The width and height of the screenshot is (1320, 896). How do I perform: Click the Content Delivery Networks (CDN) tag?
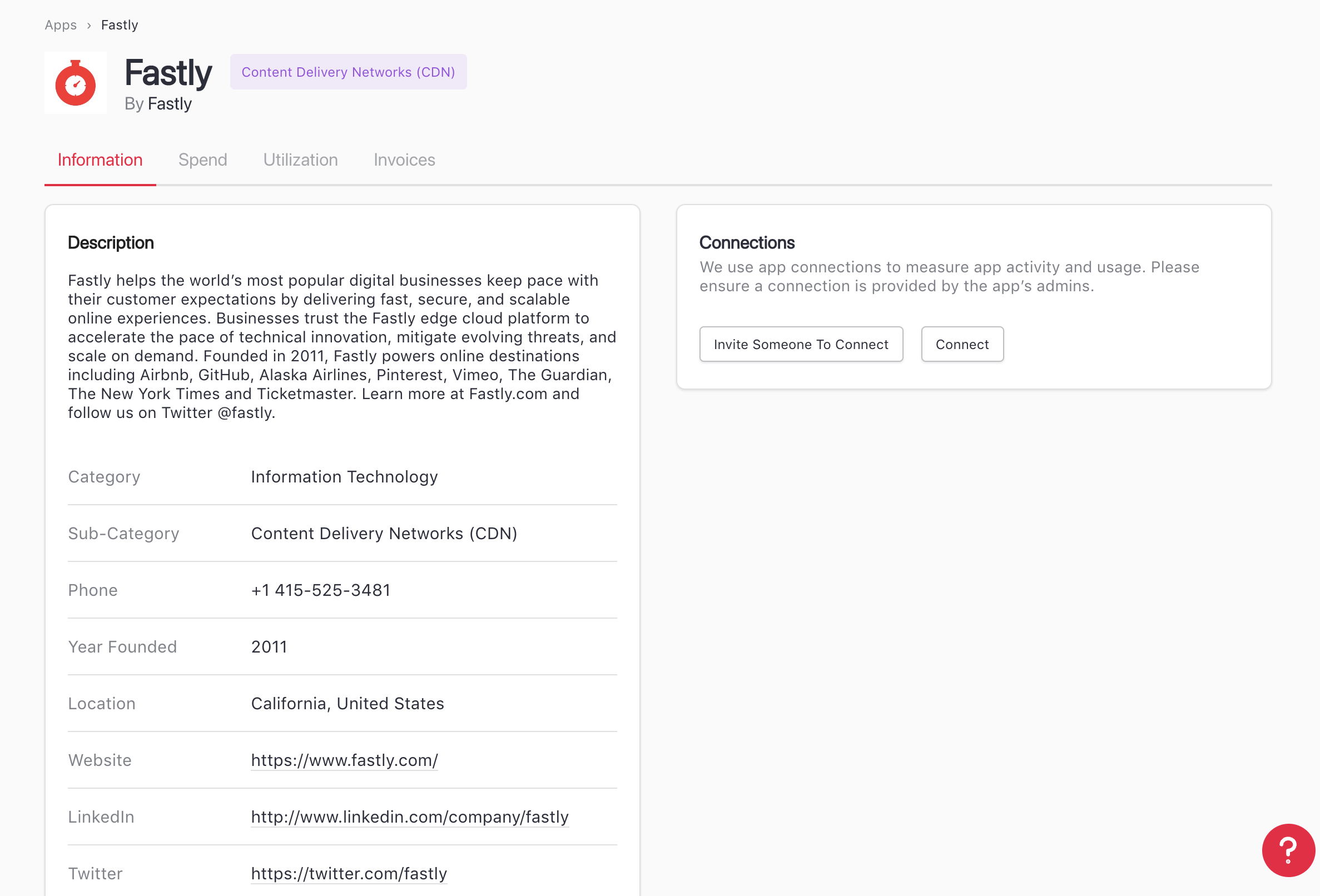[x=348, y=72]
